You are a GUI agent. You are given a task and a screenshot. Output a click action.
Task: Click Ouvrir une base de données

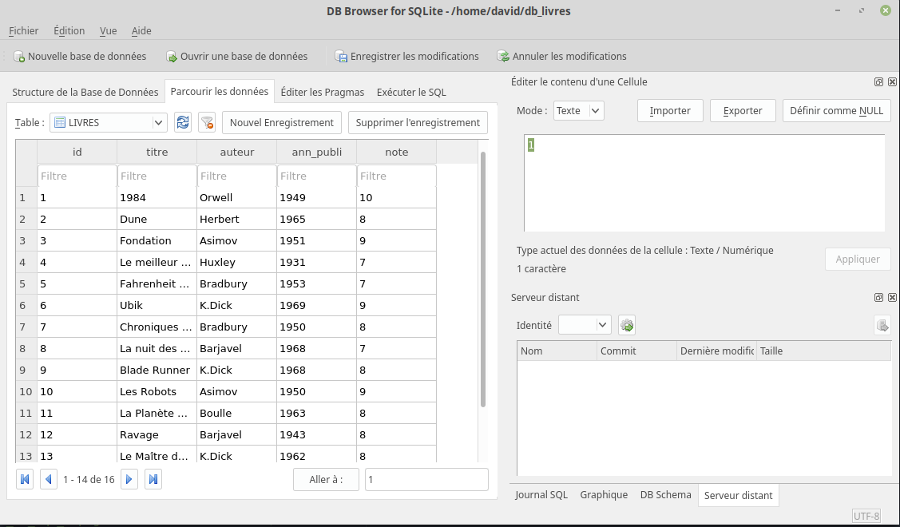tap(237, 56)
